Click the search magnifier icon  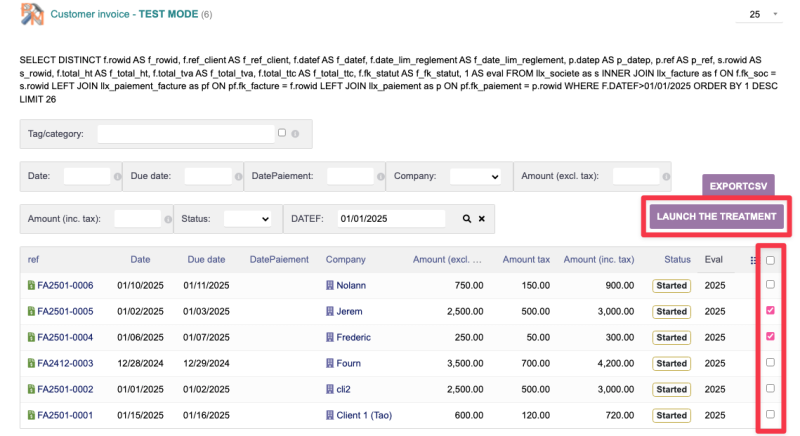(x=466, y=218)
